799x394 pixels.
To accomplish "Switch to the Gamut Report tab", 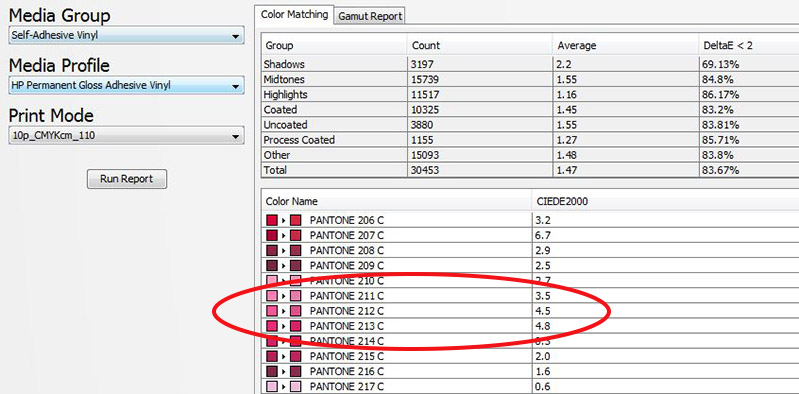I will (x=370, y=16).
